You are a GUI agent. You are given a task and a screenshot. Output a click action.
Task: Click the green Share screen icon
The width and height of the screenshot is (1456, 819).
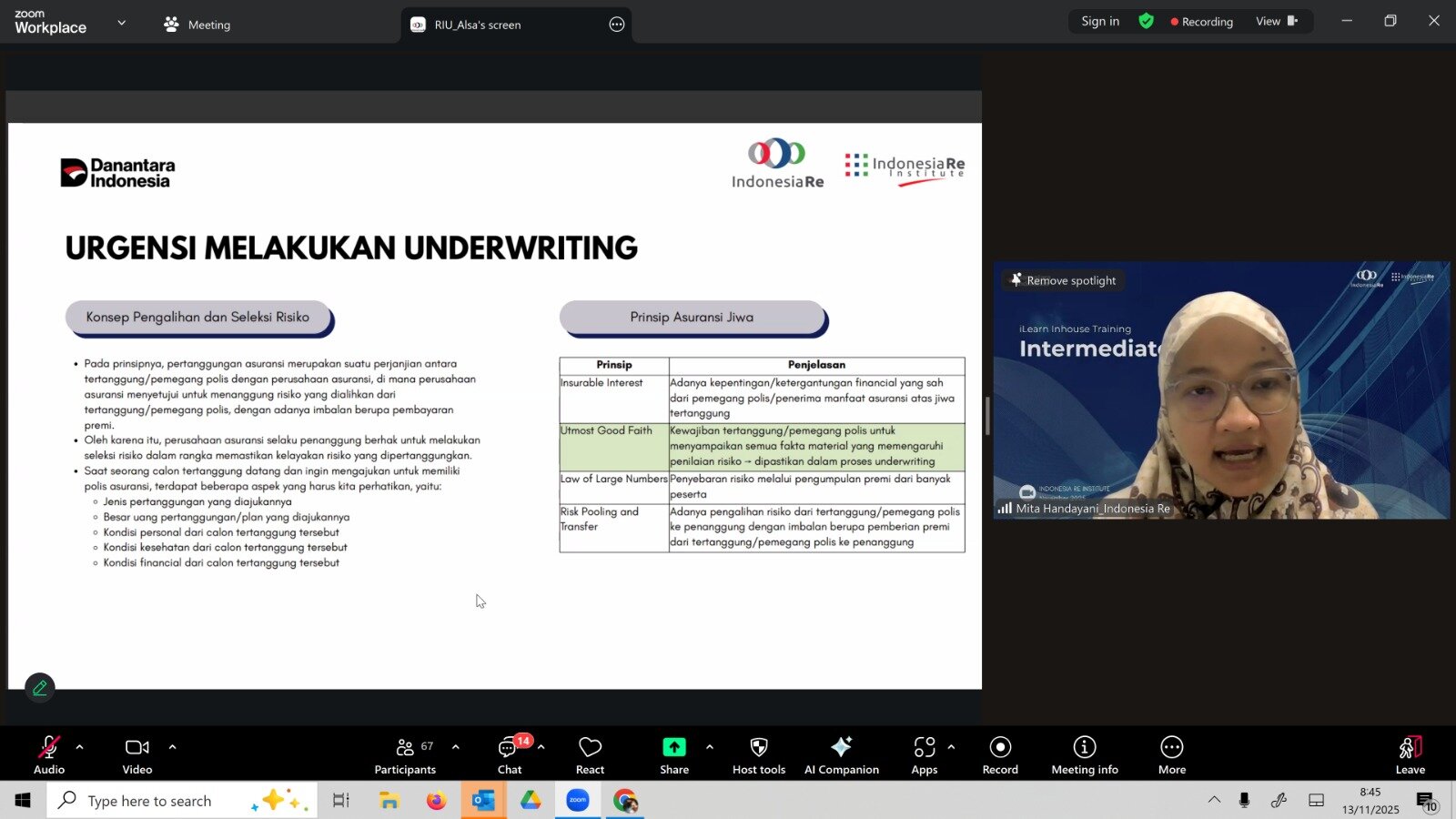(673, 747)
